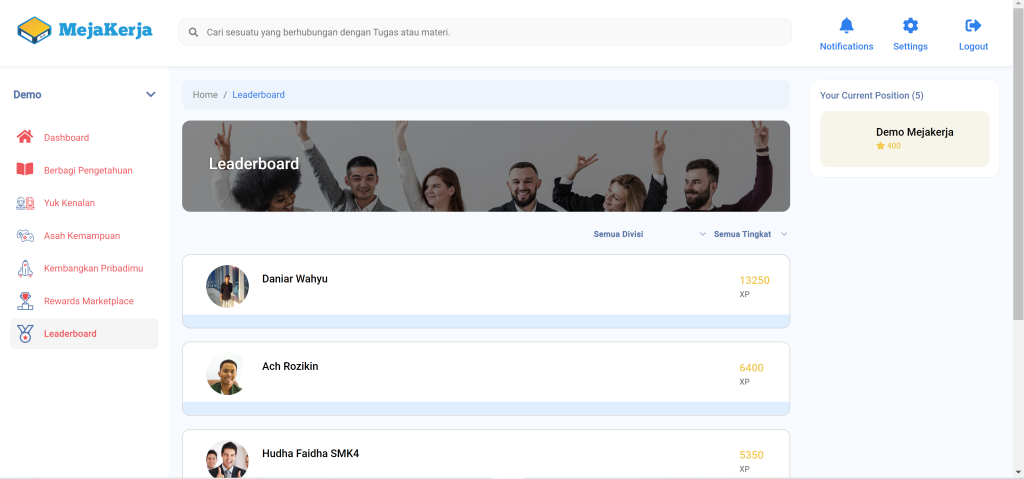The width and height of the screenshot is (1024, 479).
Task: Click the Leaderboard medal icon
Action: 25,334
